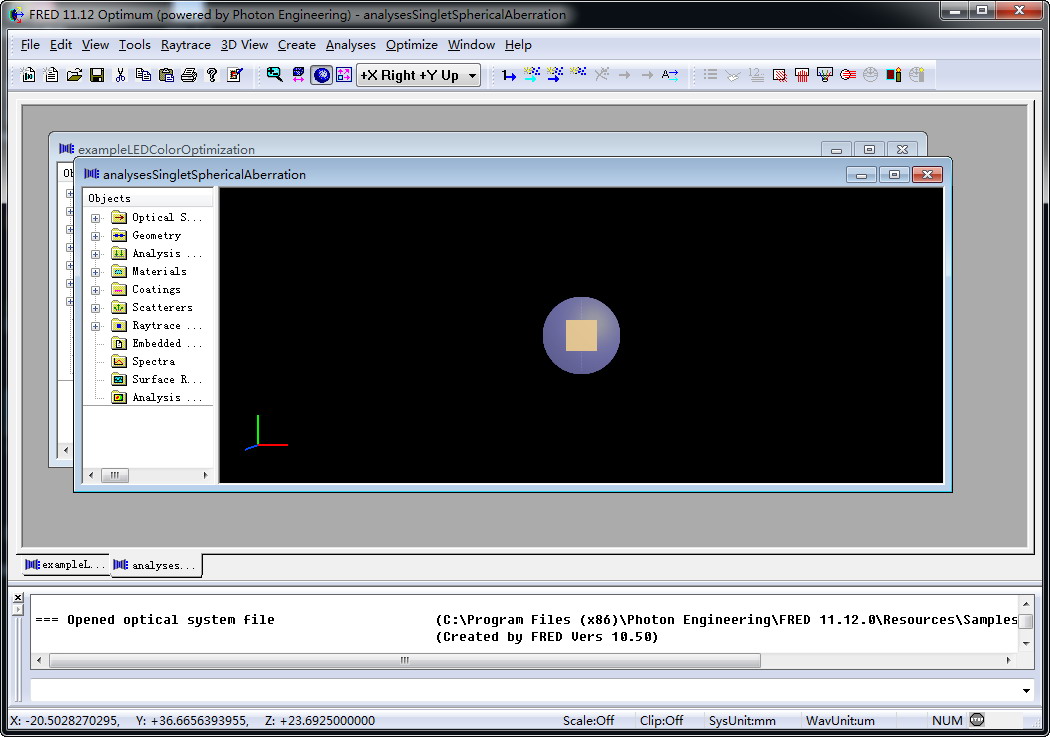Switch to the analyses... document tab

pos(156,565)
